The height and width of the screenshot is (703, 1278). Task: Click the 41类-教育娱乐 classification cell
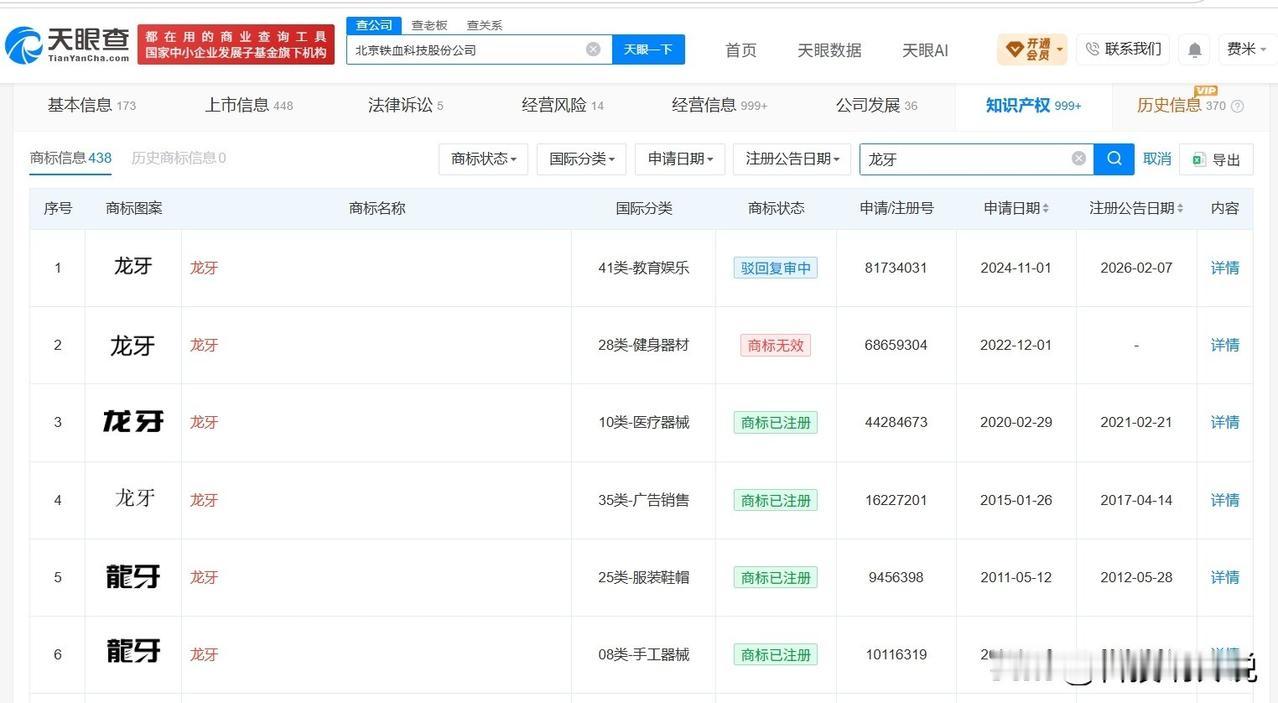point(644,268)
